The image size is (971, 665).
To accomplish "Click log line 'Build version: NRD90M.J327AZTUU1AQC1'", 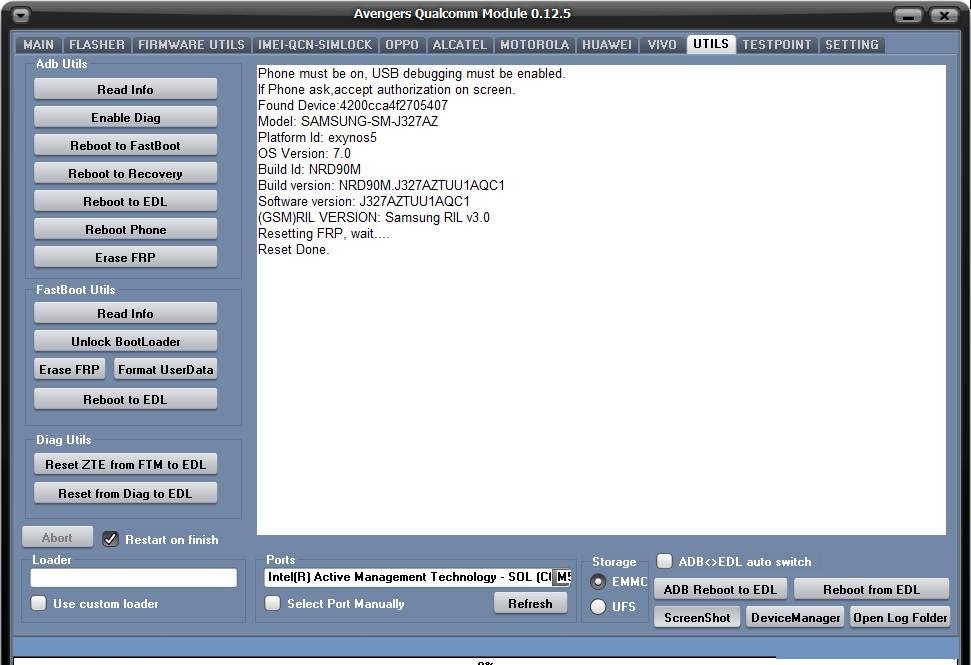I will coord(381,186).
